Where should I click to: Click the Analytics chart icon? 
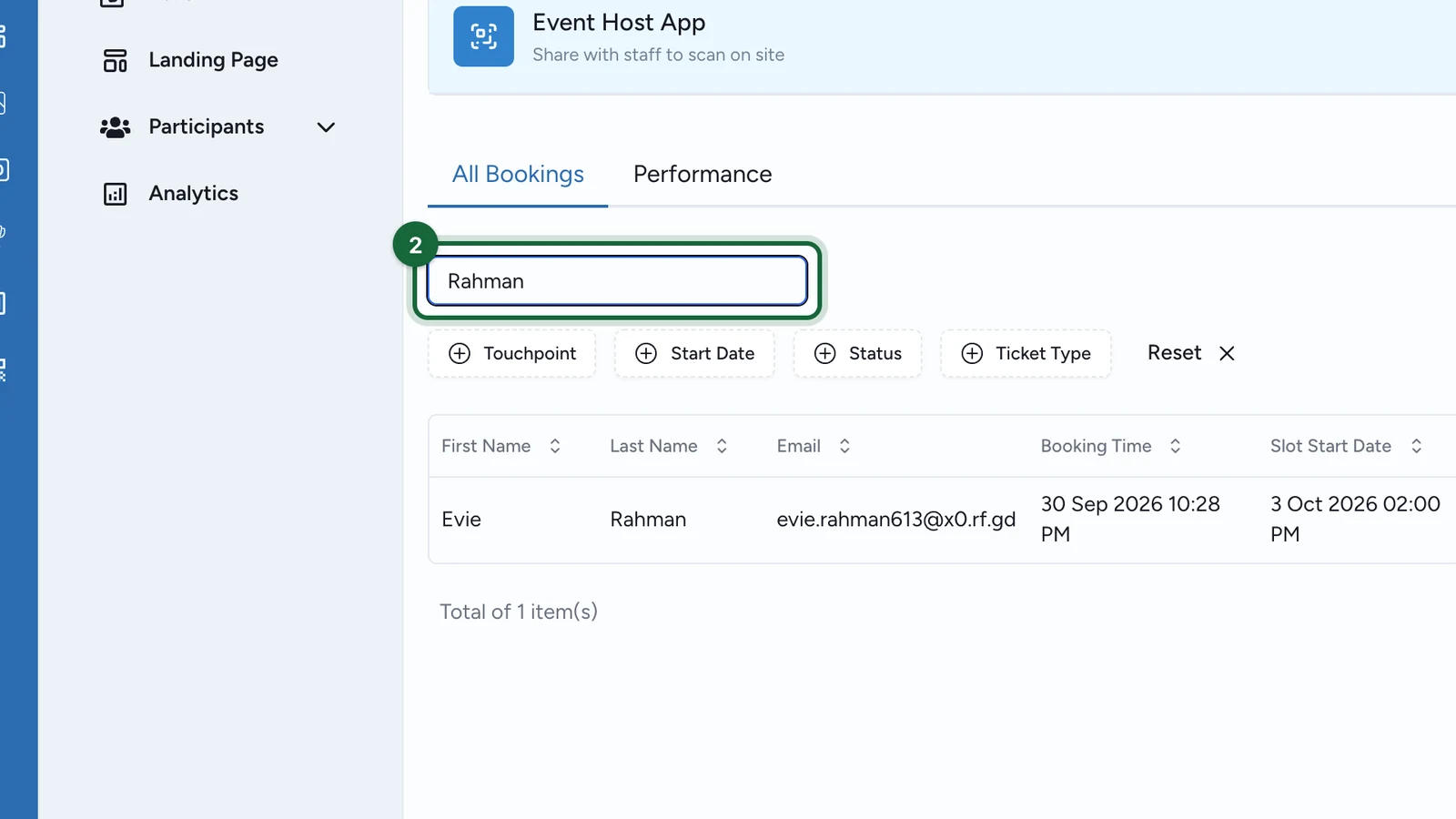115,194
